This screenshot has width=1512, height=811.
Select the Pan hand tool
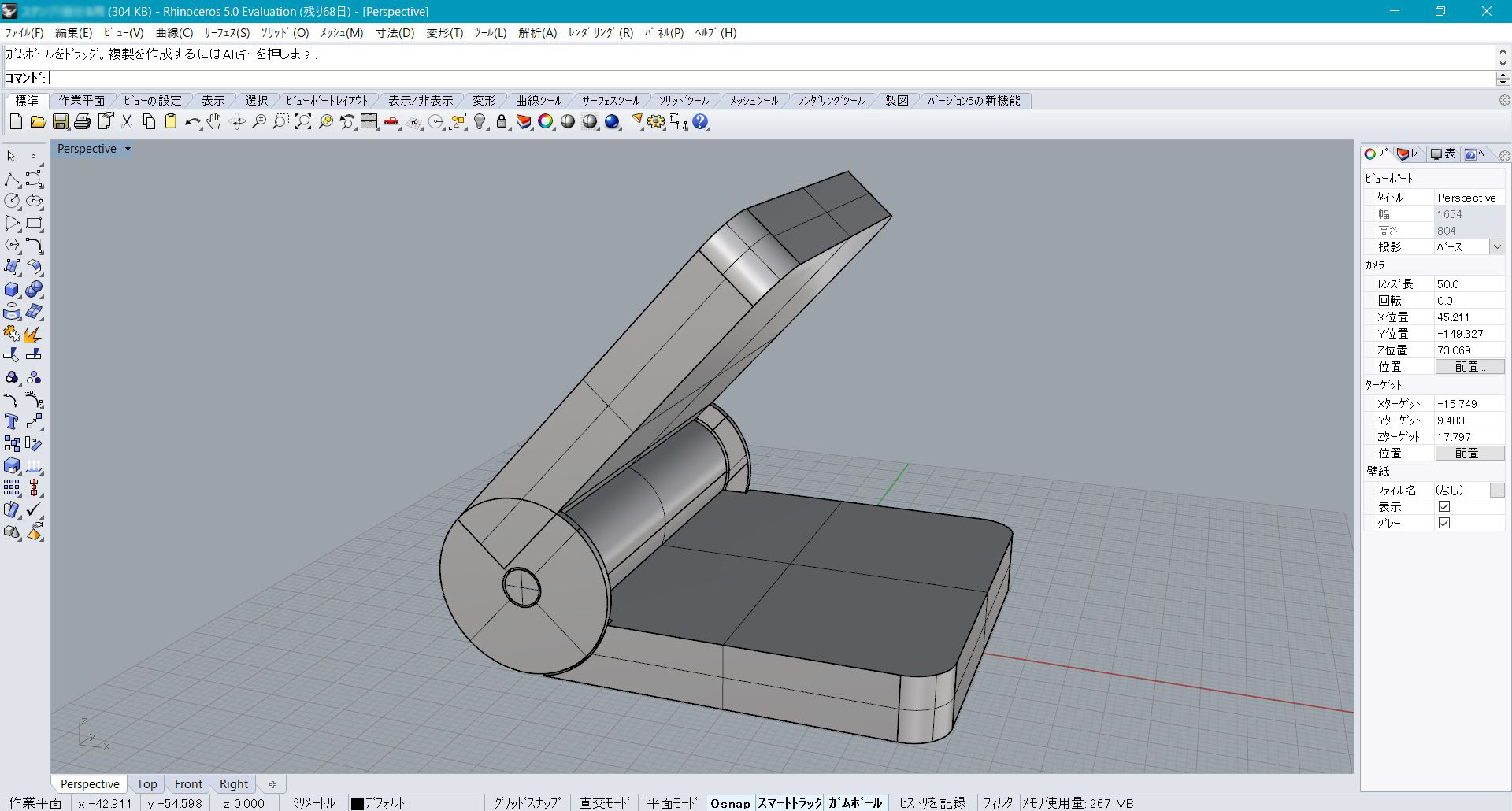[214, 122]
